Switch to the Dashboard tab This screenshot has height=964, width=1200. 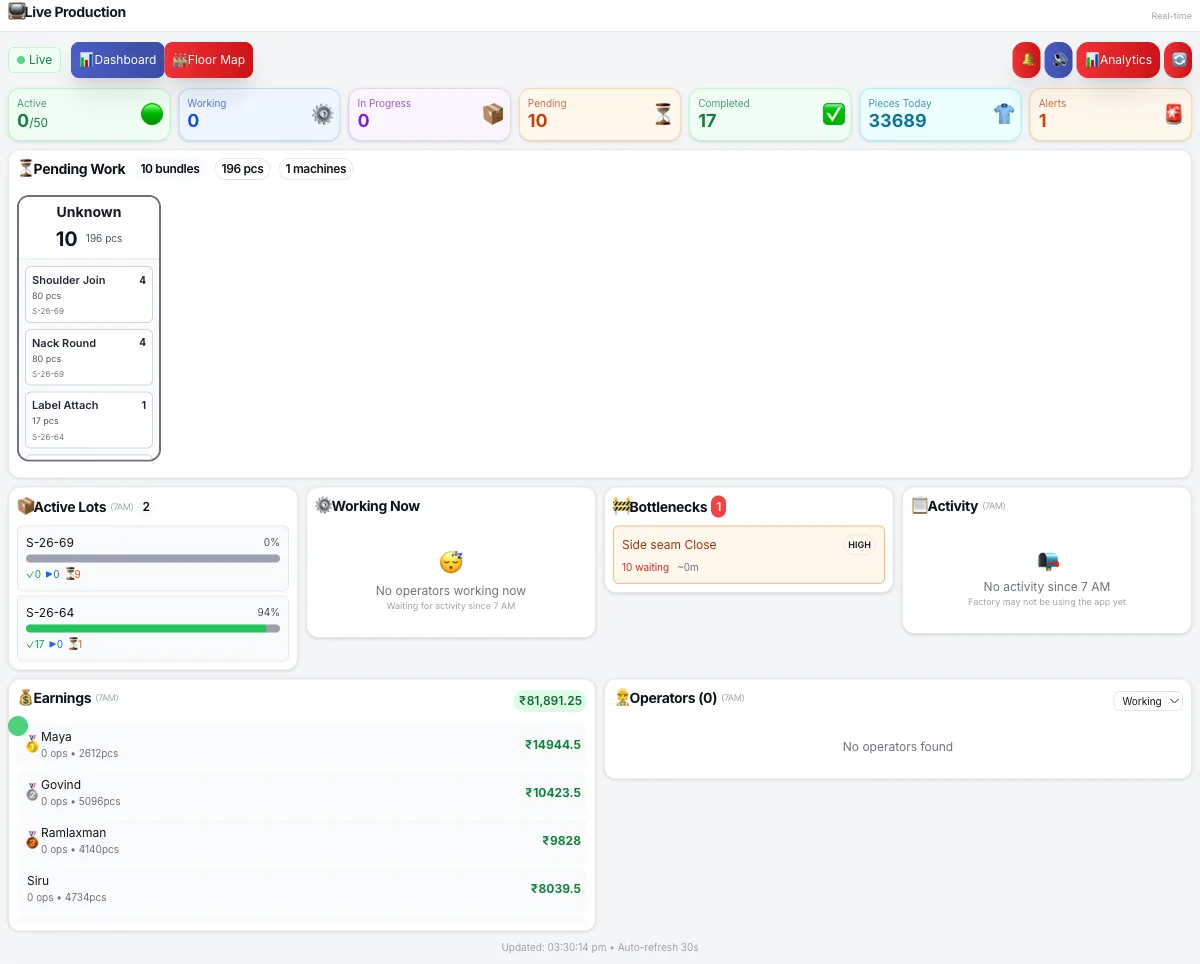117,60
